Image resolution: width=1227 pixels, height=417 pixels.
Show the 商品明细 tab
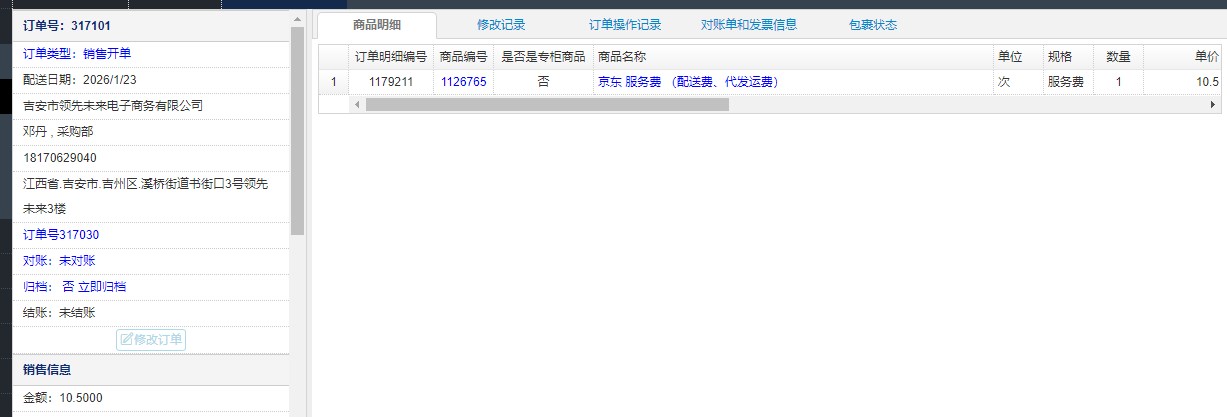pyautogui.click(x=377, y=25)
